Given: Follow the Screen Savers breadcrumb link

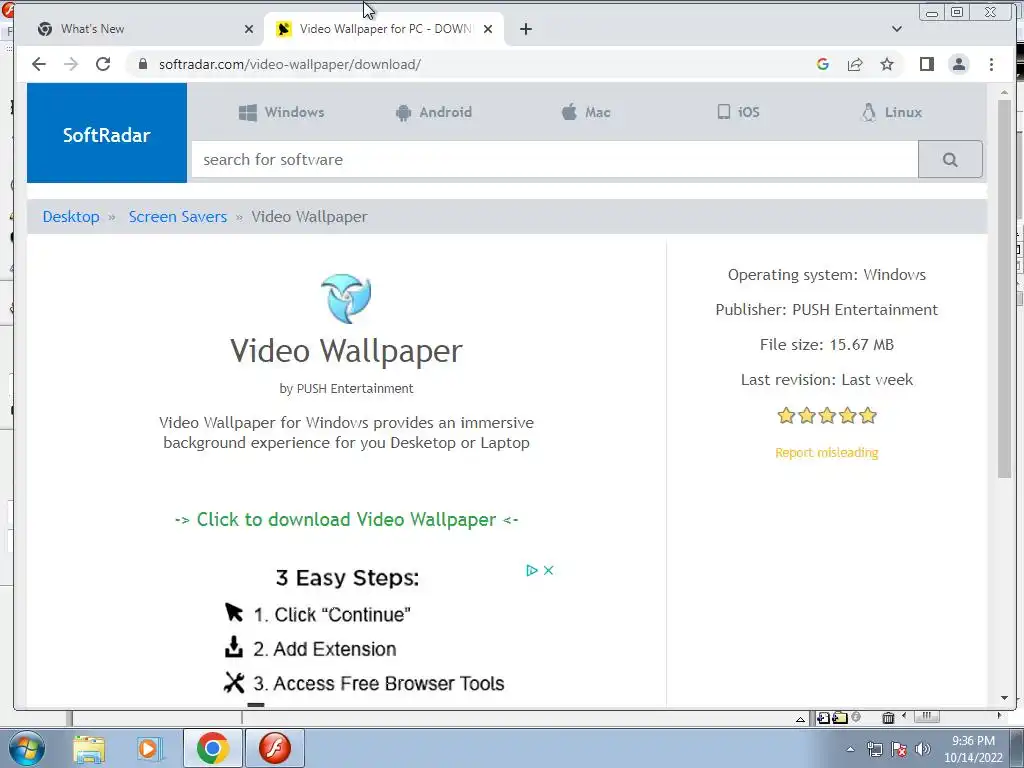Looking at the screenshot, I should tap(178, 217).
